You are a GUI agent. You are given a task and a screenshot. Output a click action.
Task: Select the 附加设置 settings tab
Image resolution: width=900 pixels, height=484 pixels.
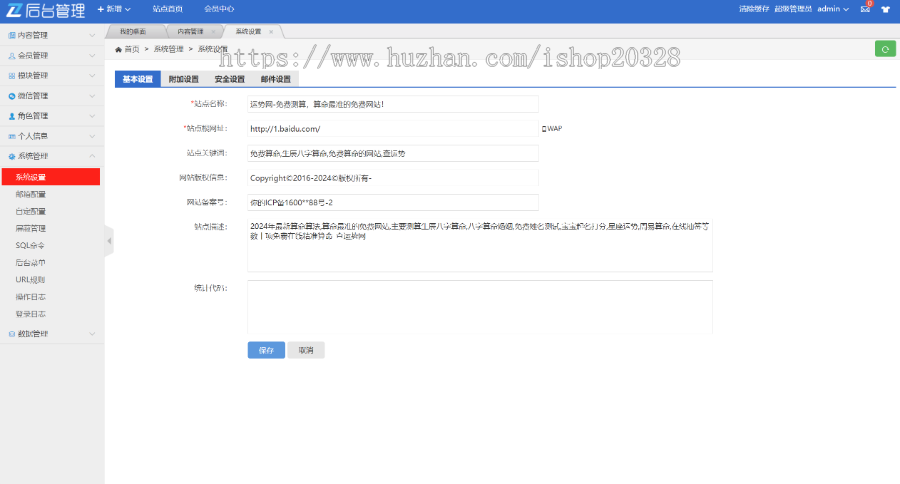point(184,79)
